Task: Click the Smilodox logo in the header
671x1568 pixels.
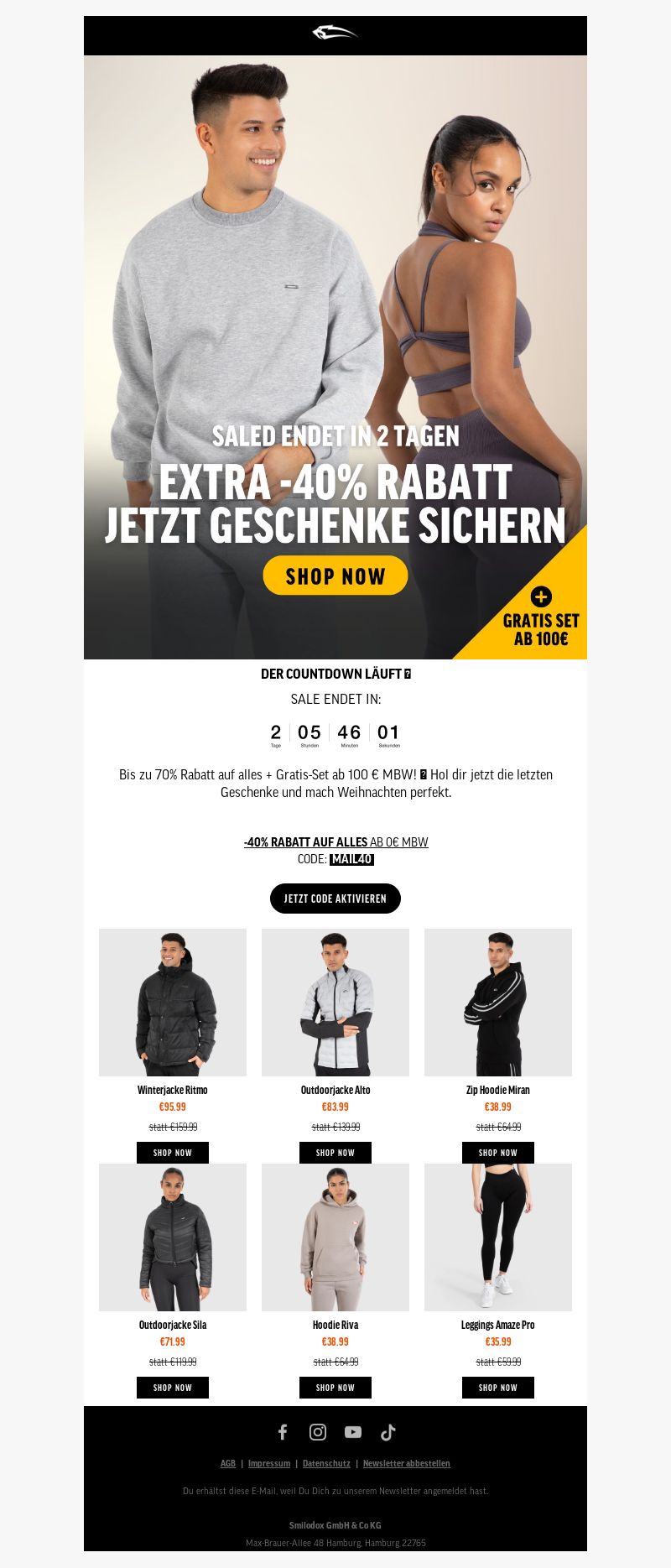Action: pos(335,33)
